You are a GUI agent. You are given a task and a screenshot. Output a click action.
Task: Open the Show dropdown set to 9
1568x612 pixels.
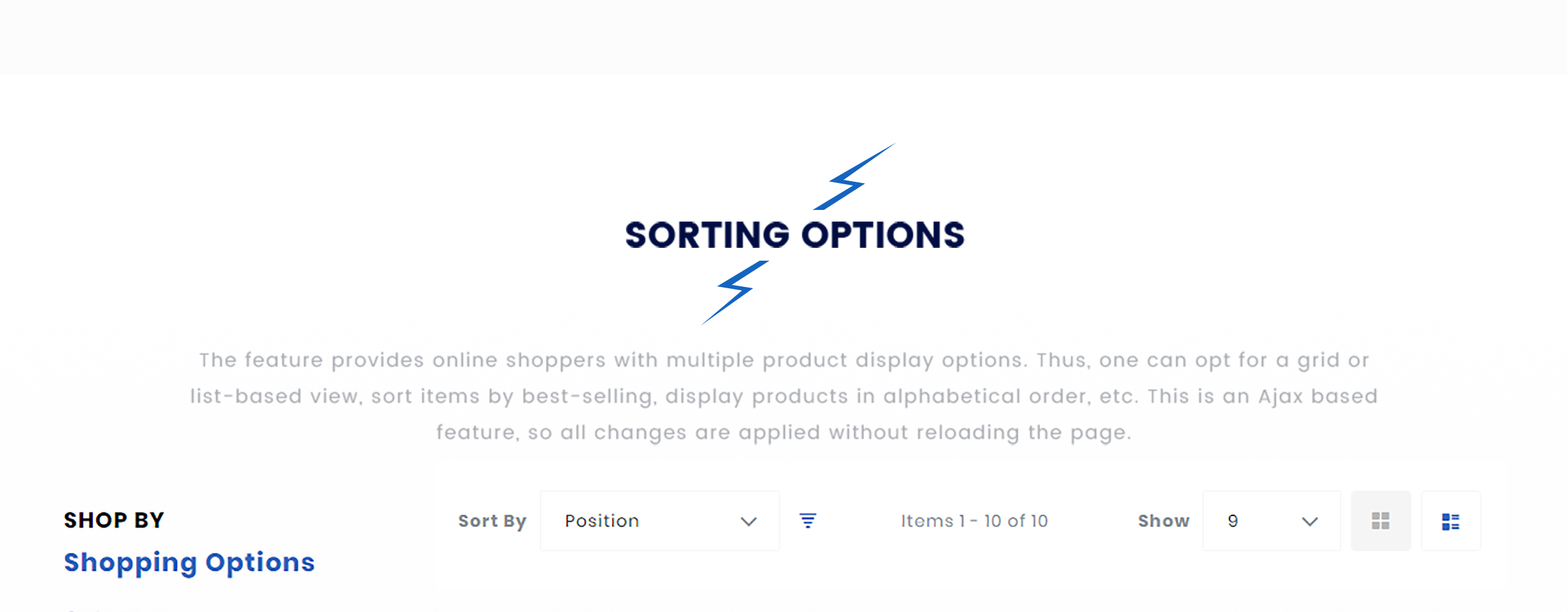pyautogui.click(x=1272, y=521)
